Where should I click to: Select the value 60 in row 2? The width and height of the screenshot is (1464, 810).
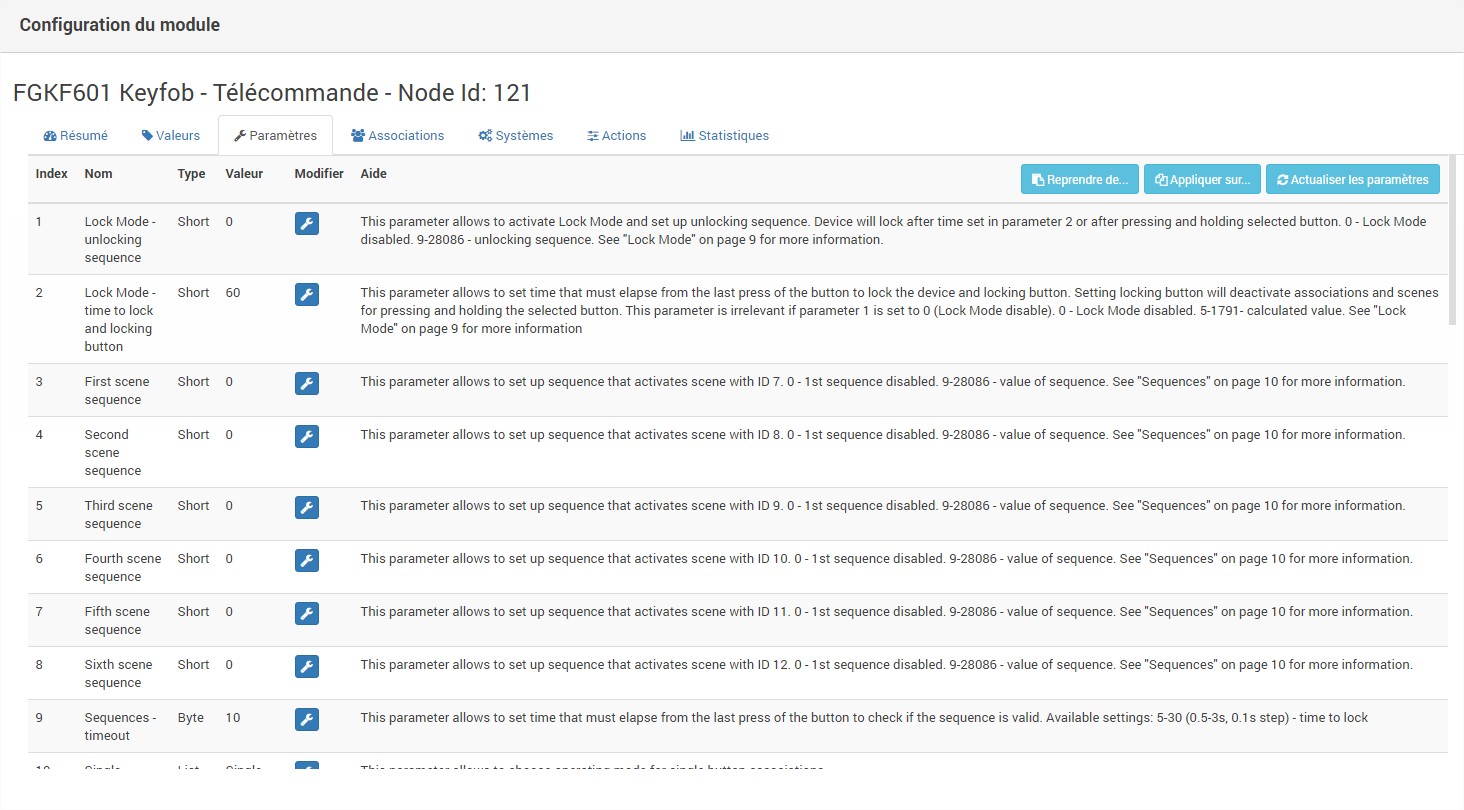(x=233, y=293)
